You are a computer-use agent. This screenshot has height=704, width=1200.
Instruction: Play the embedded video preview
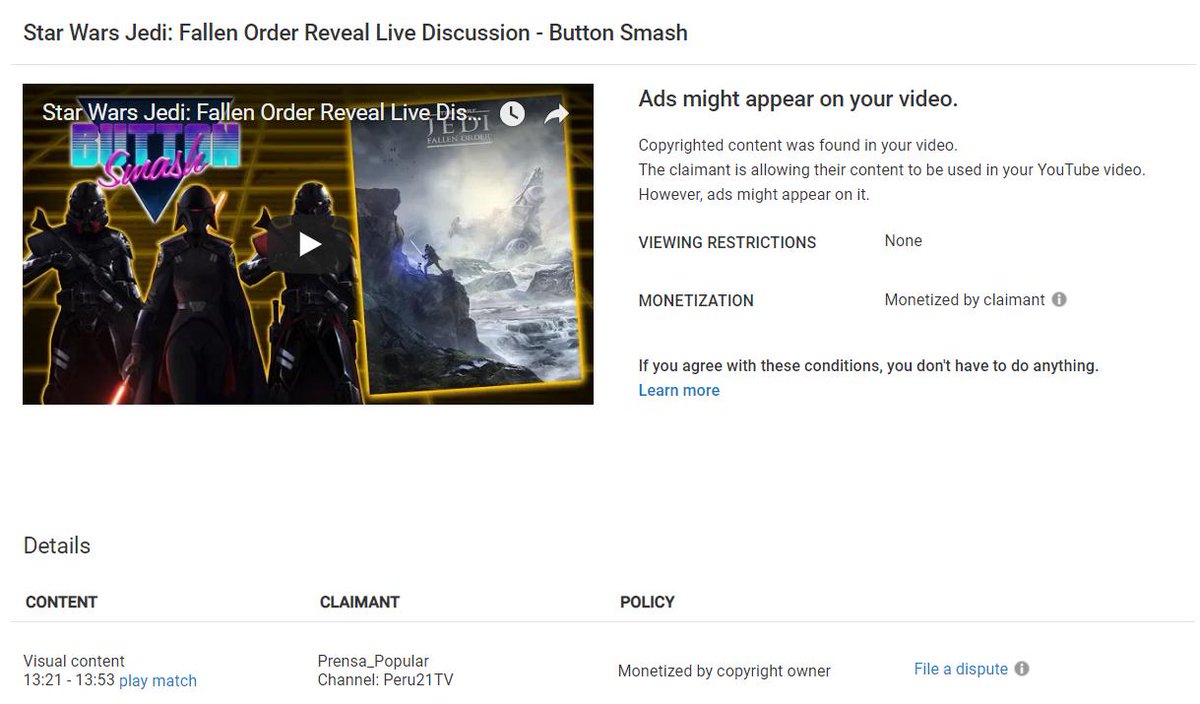tap(309, 244)
